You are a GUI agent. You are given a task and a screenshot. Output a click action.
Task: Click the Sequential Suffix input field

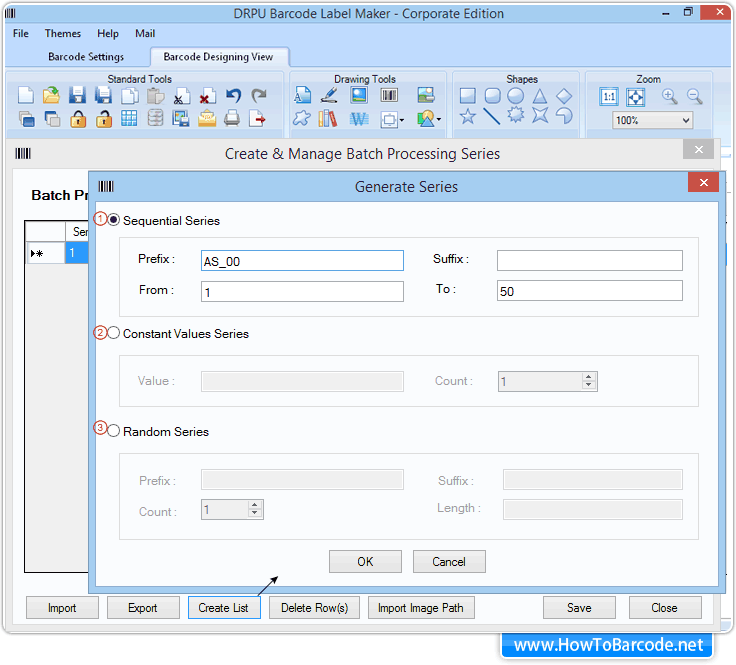click(590, 260)
